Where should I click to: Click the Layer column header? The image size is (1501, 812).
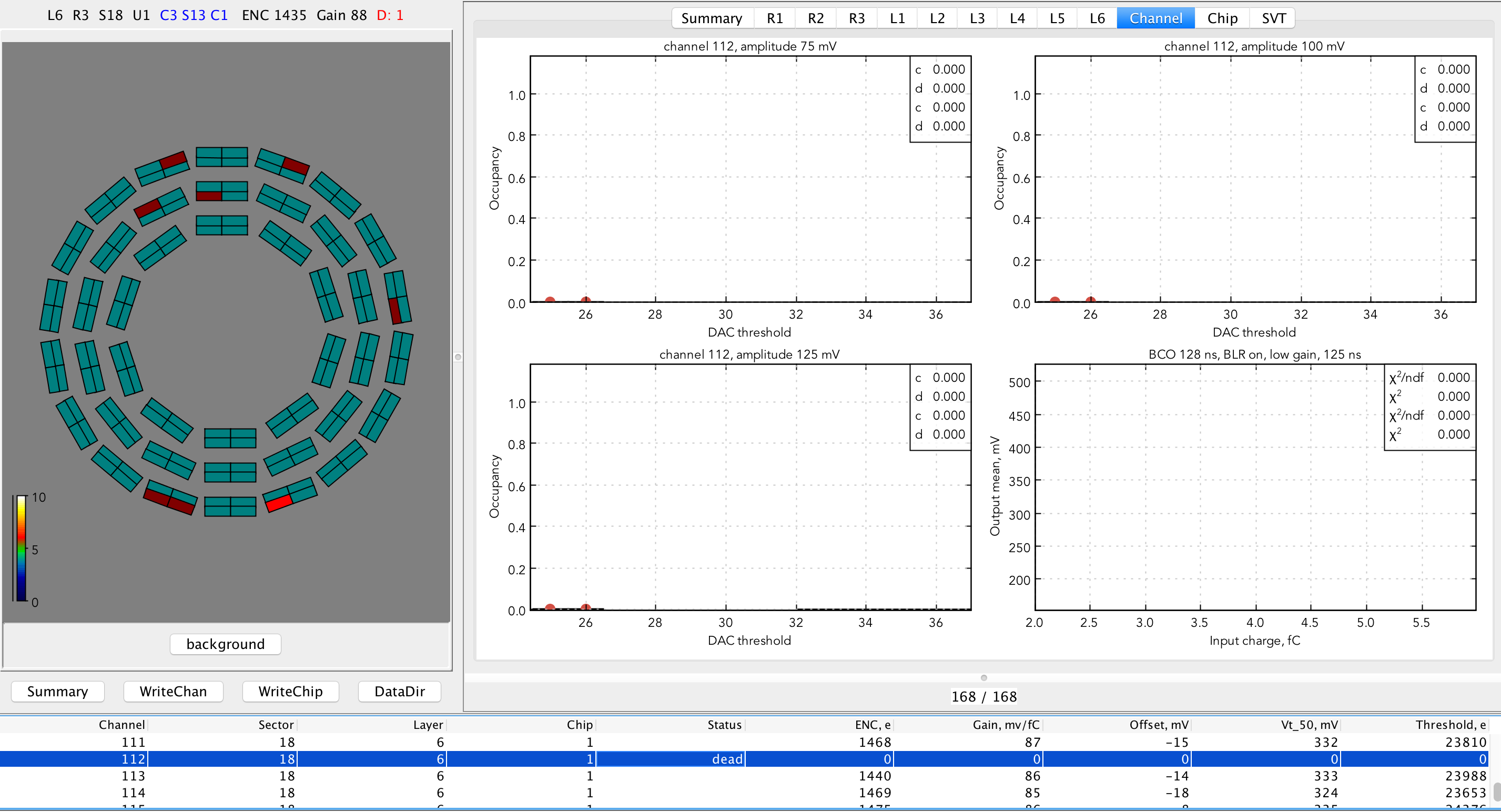[x=372, y=725]
